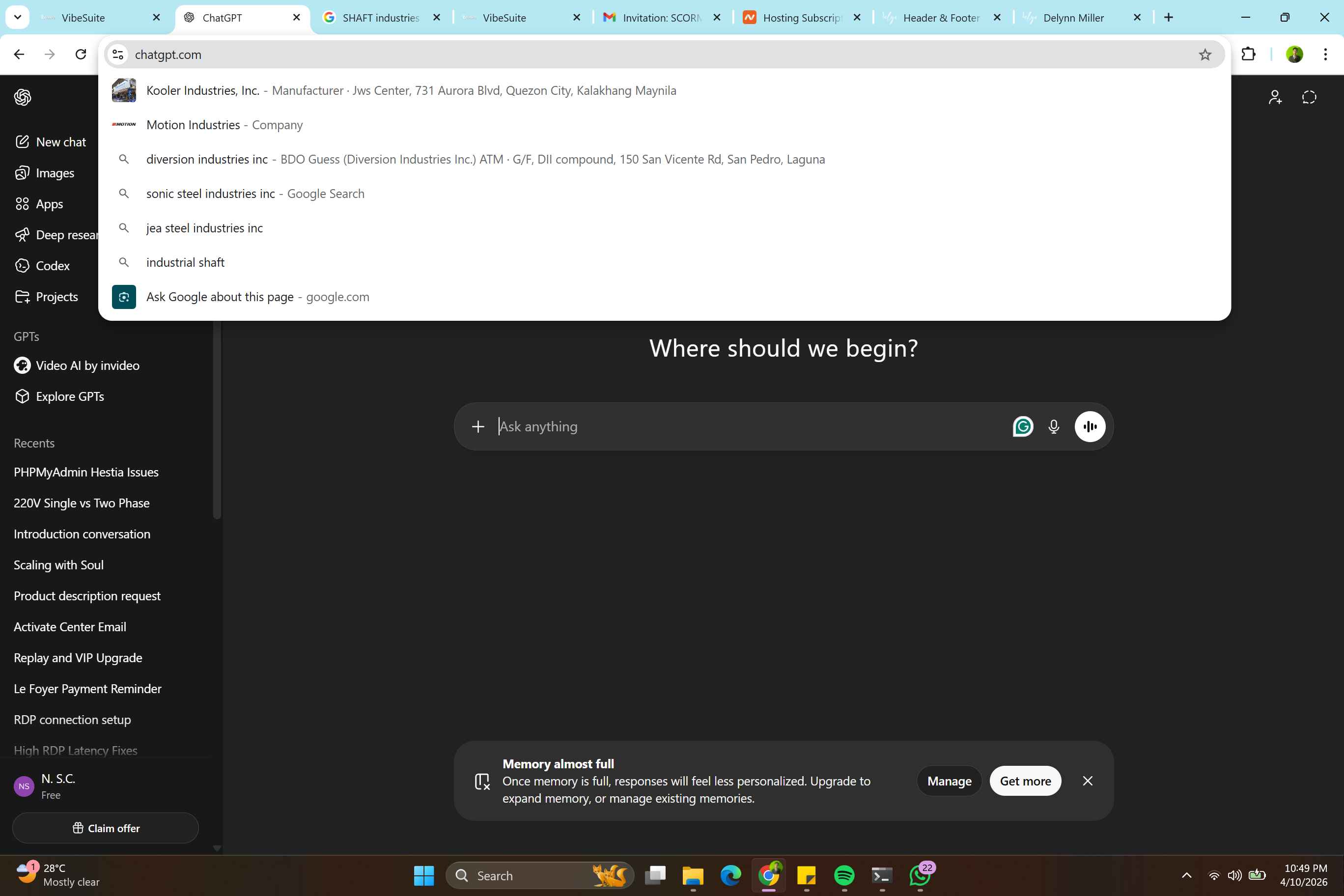Click the Grammarly icon in prompt box
The width and height of the screenshot is (1344, 896).
coord(1022,426)
